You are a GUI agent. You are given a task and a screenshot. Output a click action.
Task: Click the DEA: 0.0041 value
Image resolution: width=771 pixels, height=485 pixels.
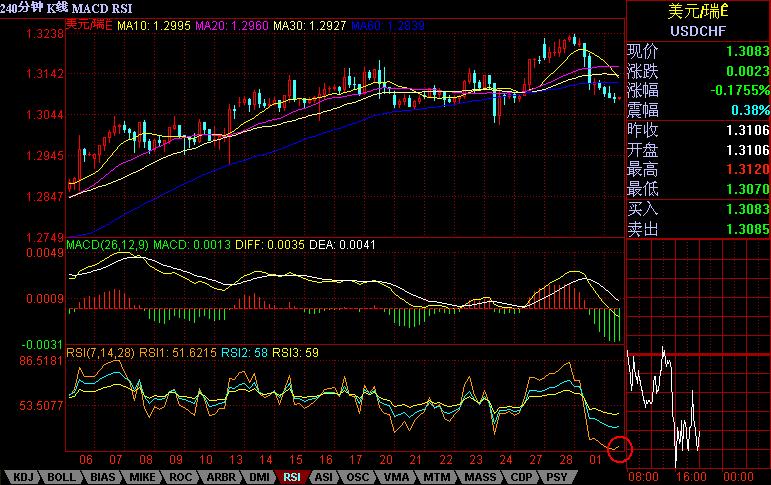tap(342, 244)
